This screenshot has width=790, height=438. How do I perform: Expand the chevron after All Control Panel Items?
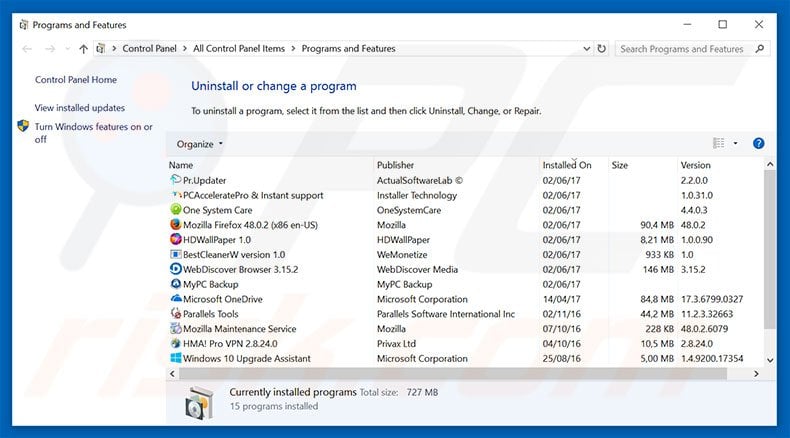point(293,48)
